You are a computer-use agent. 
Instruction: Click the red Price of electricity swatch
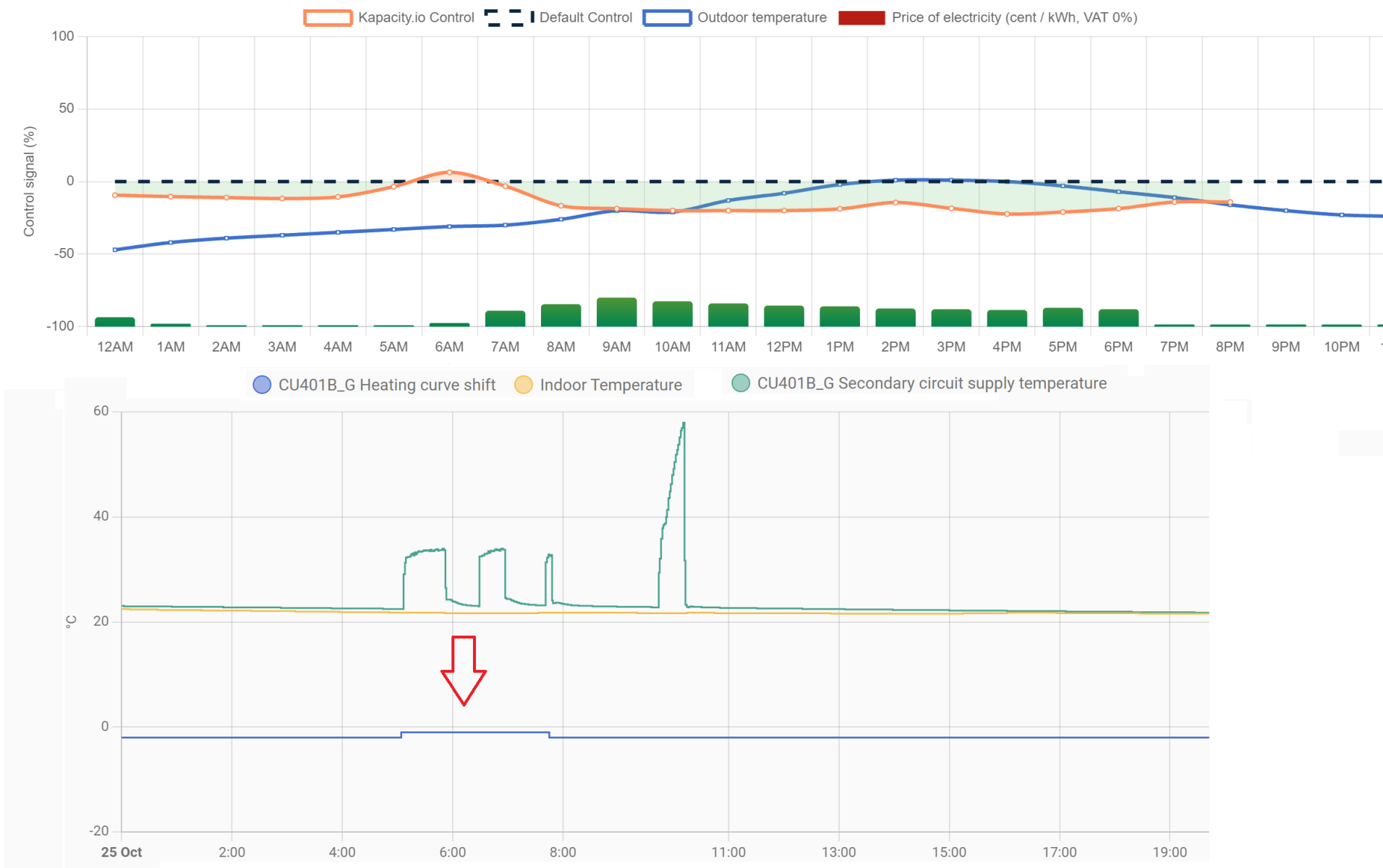(x=861, y=18)
